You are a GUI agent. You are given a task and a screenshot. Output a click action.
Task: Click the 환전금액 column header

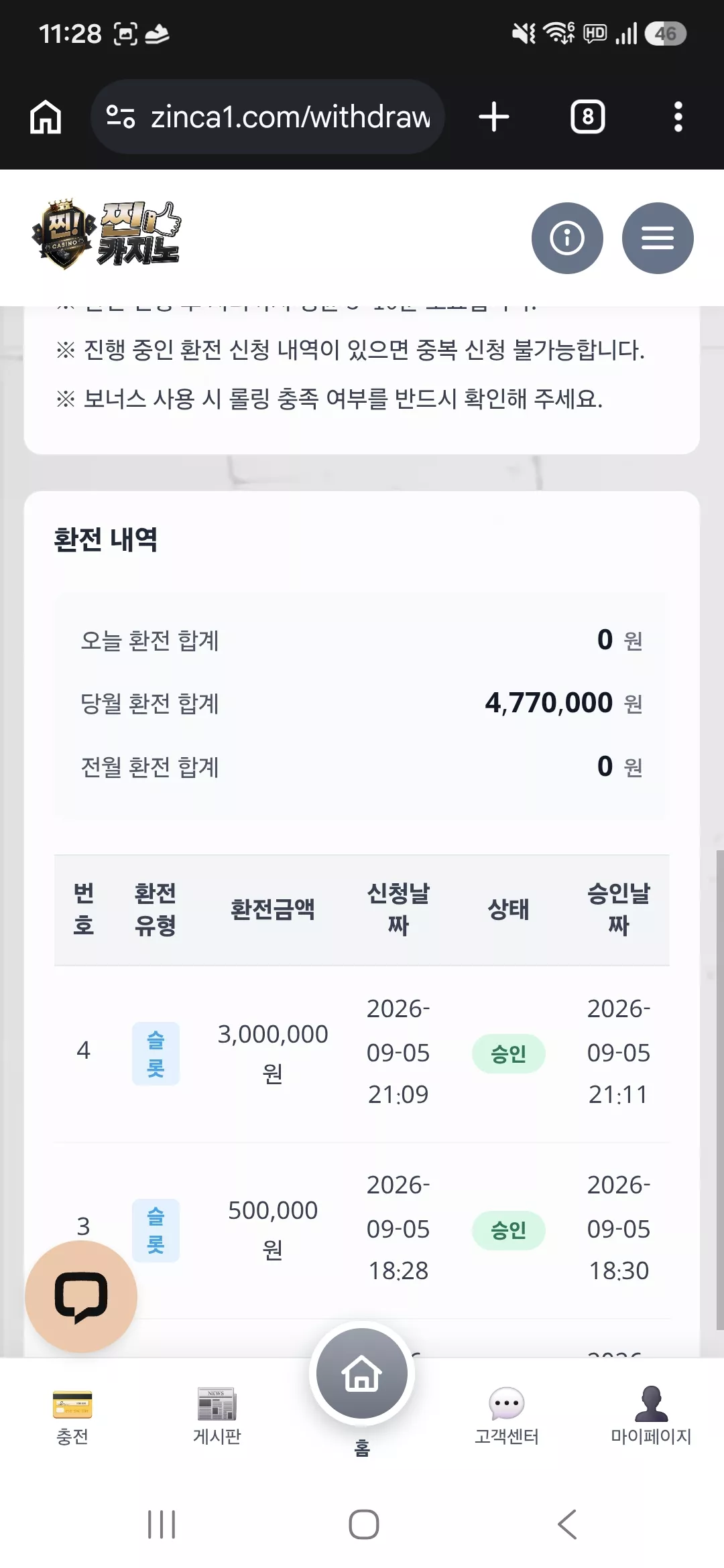pos(273,909)
